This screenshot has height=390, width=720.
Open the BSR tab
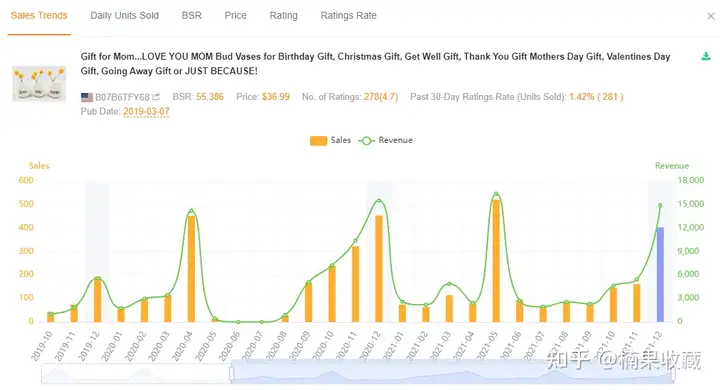coord(191,16)
